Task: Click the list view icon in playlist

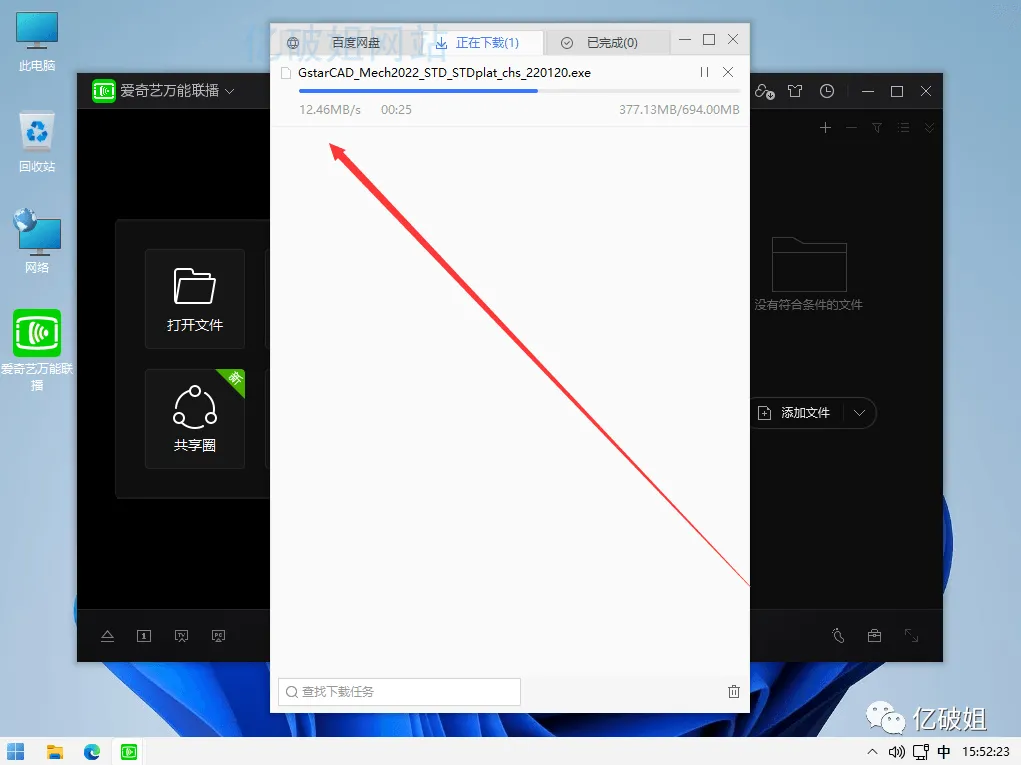Action: point(903,128)
